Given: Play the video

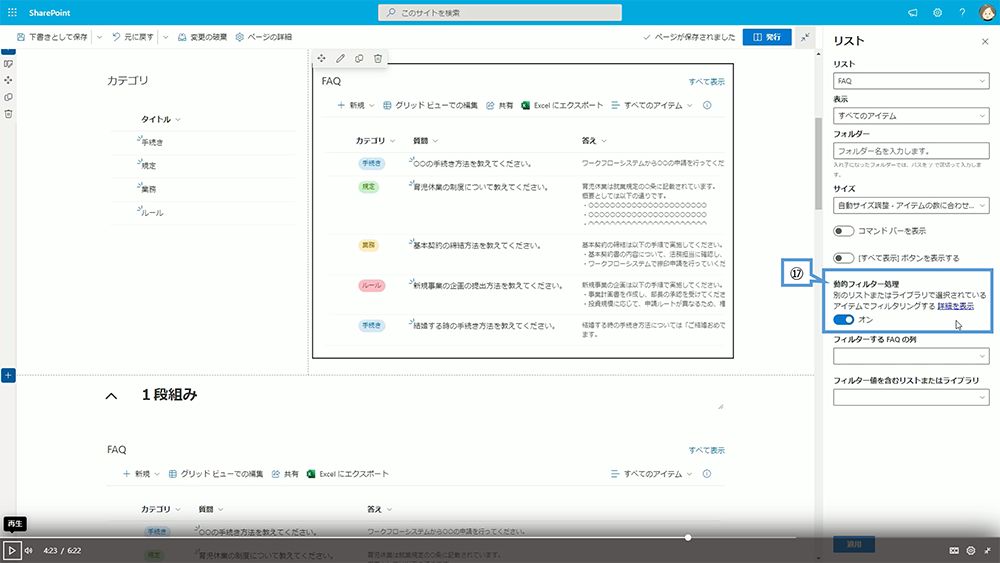Looking at the screenshot, I should [x=11, y=550].
